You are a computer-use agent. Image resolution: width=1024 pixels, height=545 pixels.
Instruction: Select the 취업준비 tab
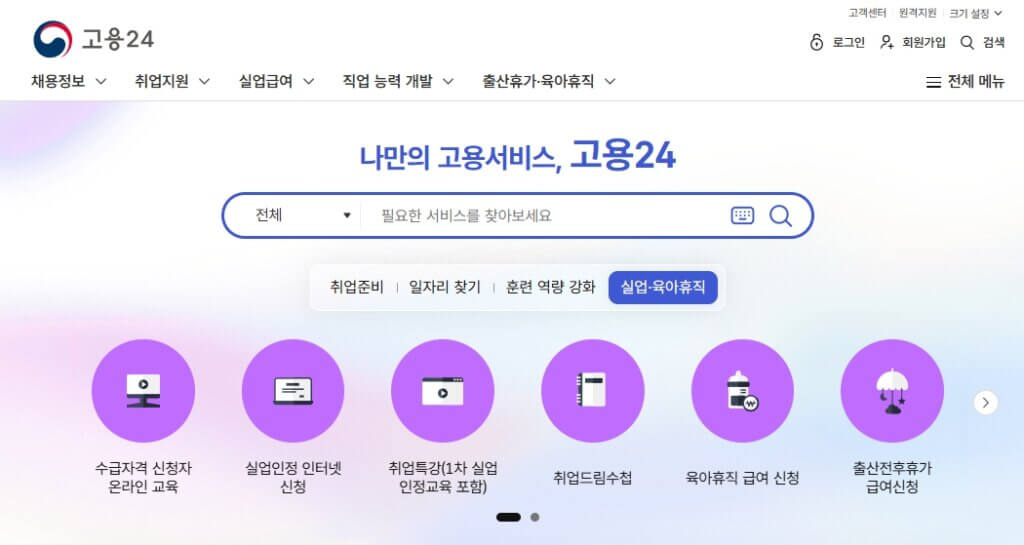tap(357, 287)
